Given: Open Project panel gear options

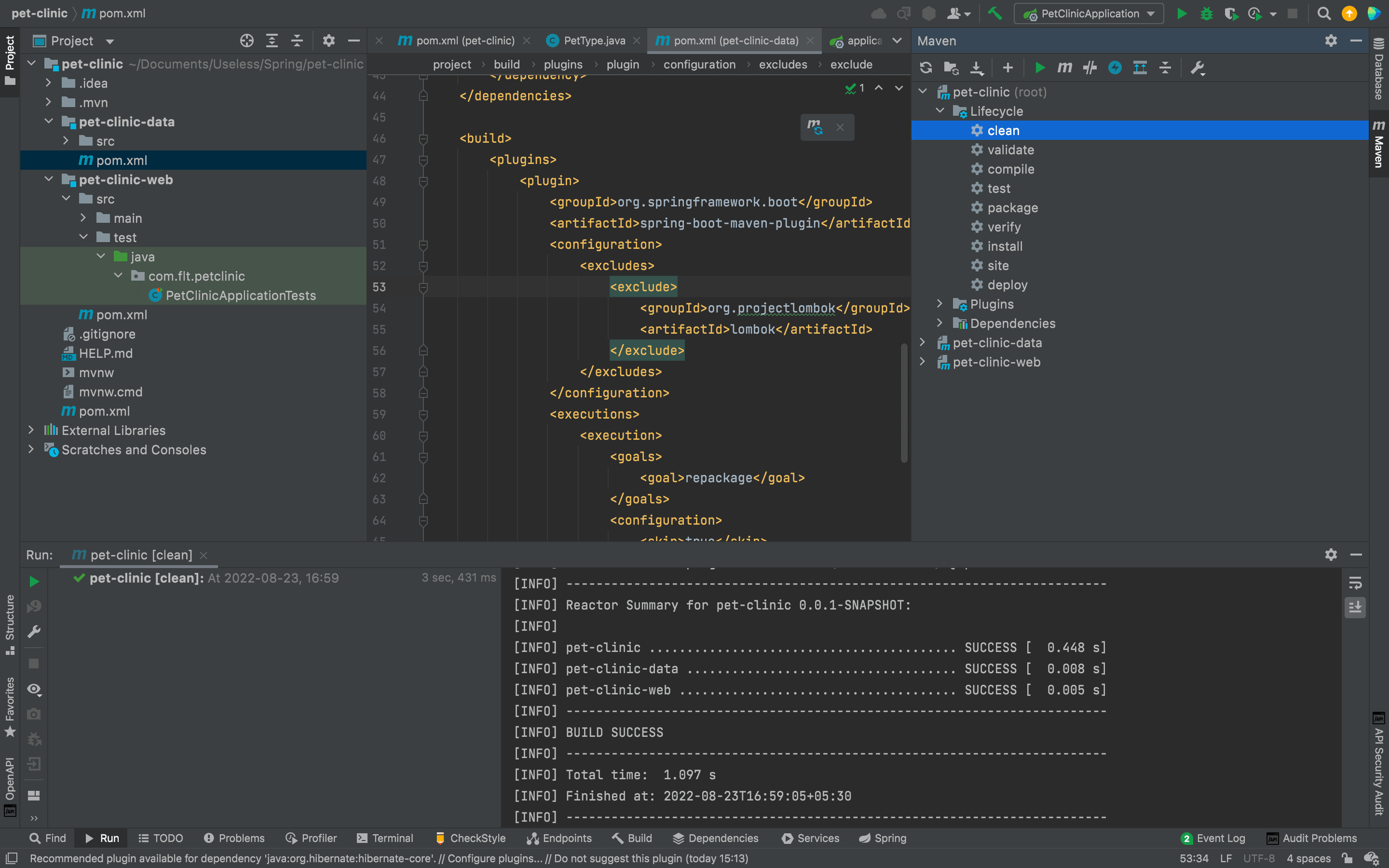Looking at the screenshot, I should [328, 41].
